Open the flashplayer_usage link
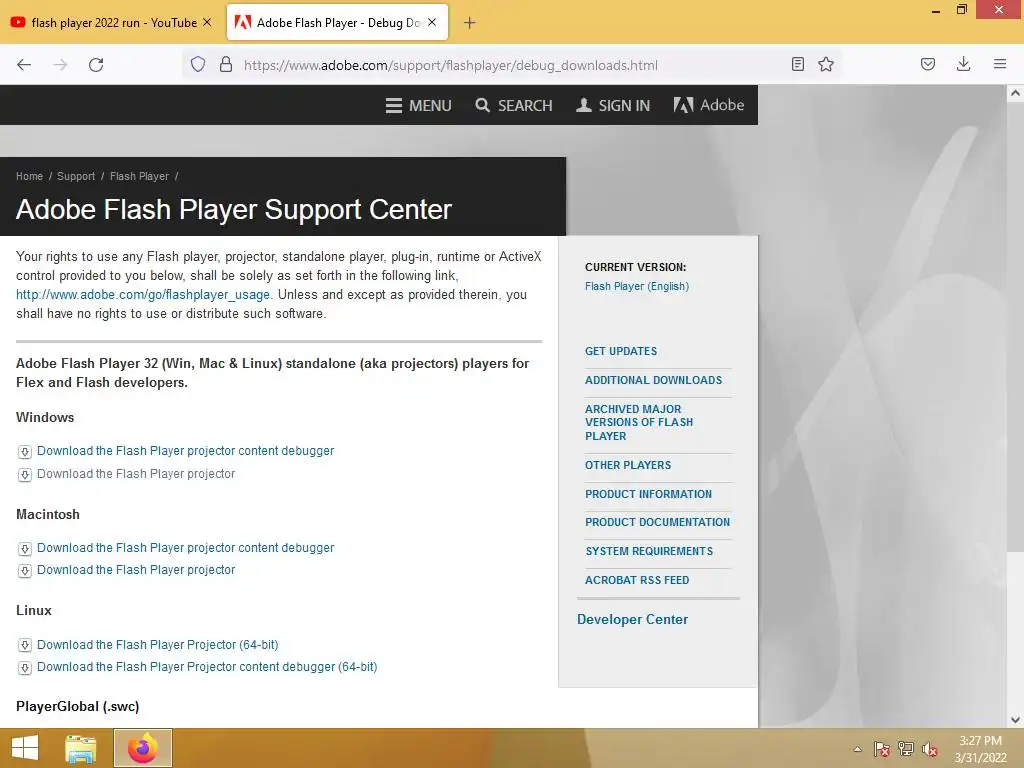1024x768 pixels. (x=143, y=295)
